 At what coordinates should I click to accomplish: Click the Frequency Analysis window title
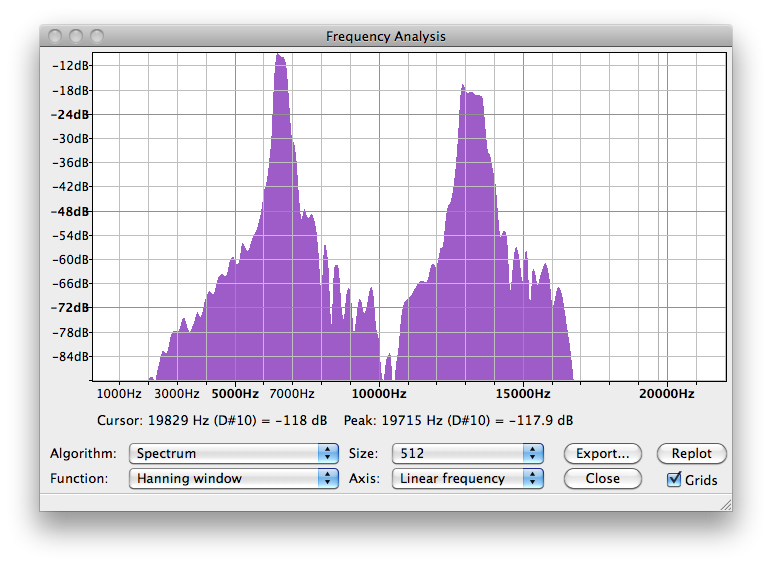pos(386,36)
